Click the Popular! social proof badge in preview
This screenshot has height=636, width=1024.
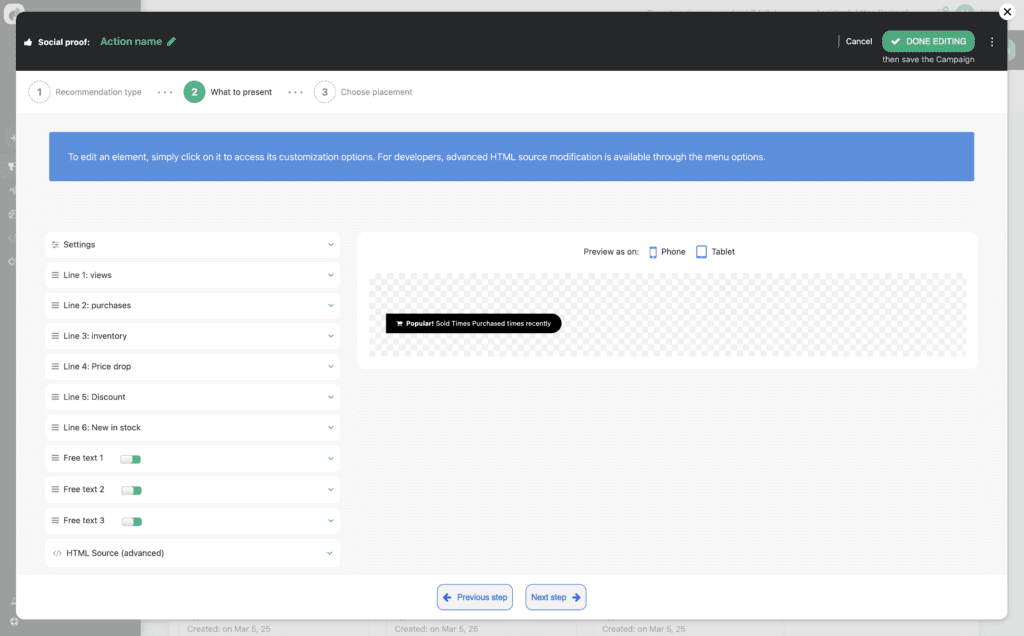click(473, 324)
